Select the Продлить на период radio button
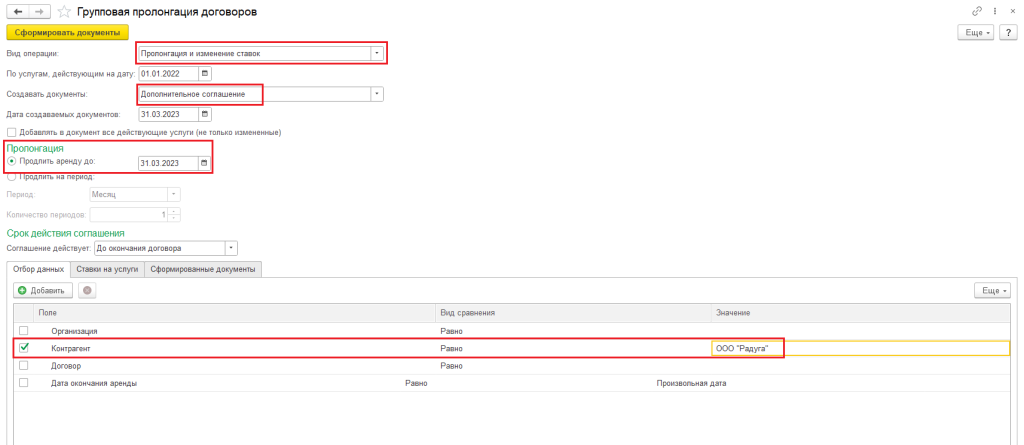 11,176
